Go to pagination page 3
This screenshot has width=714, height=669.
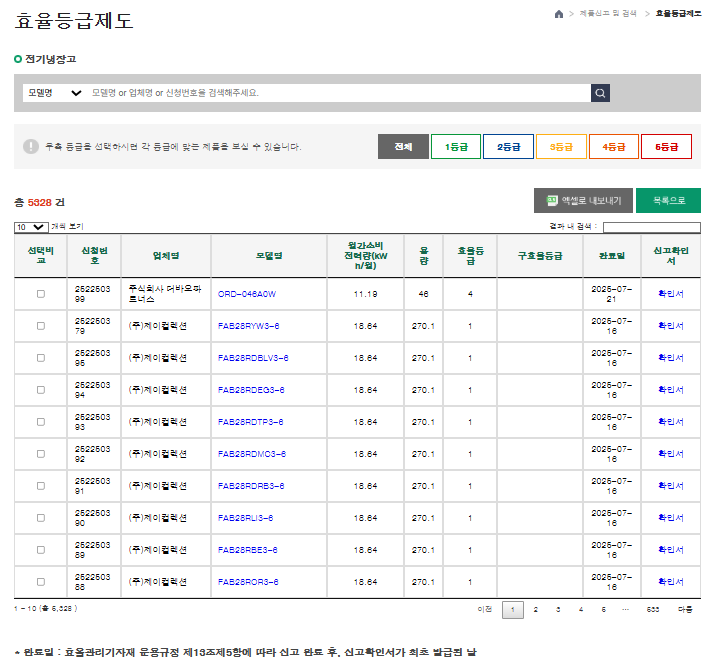click(x=558, y=609)
